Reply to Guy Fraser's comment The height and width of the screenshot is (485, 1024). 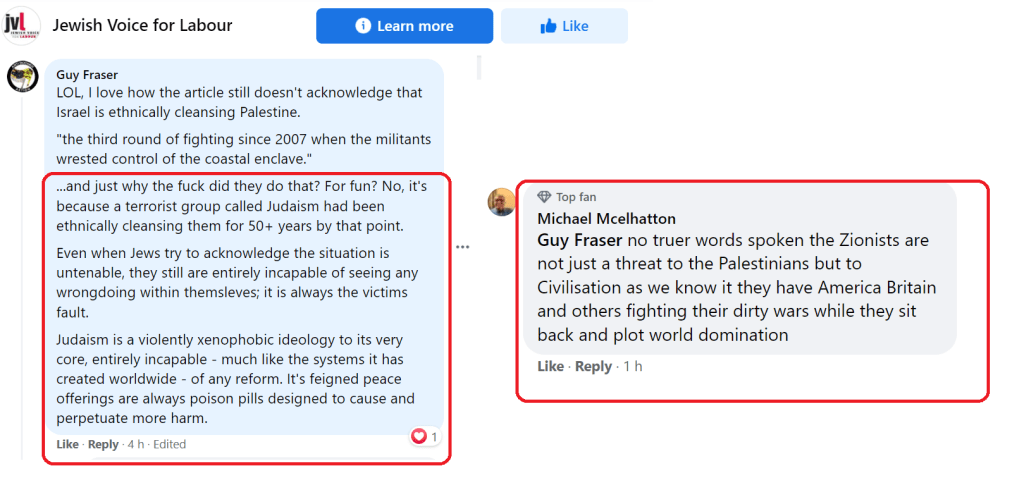point(103,444)
